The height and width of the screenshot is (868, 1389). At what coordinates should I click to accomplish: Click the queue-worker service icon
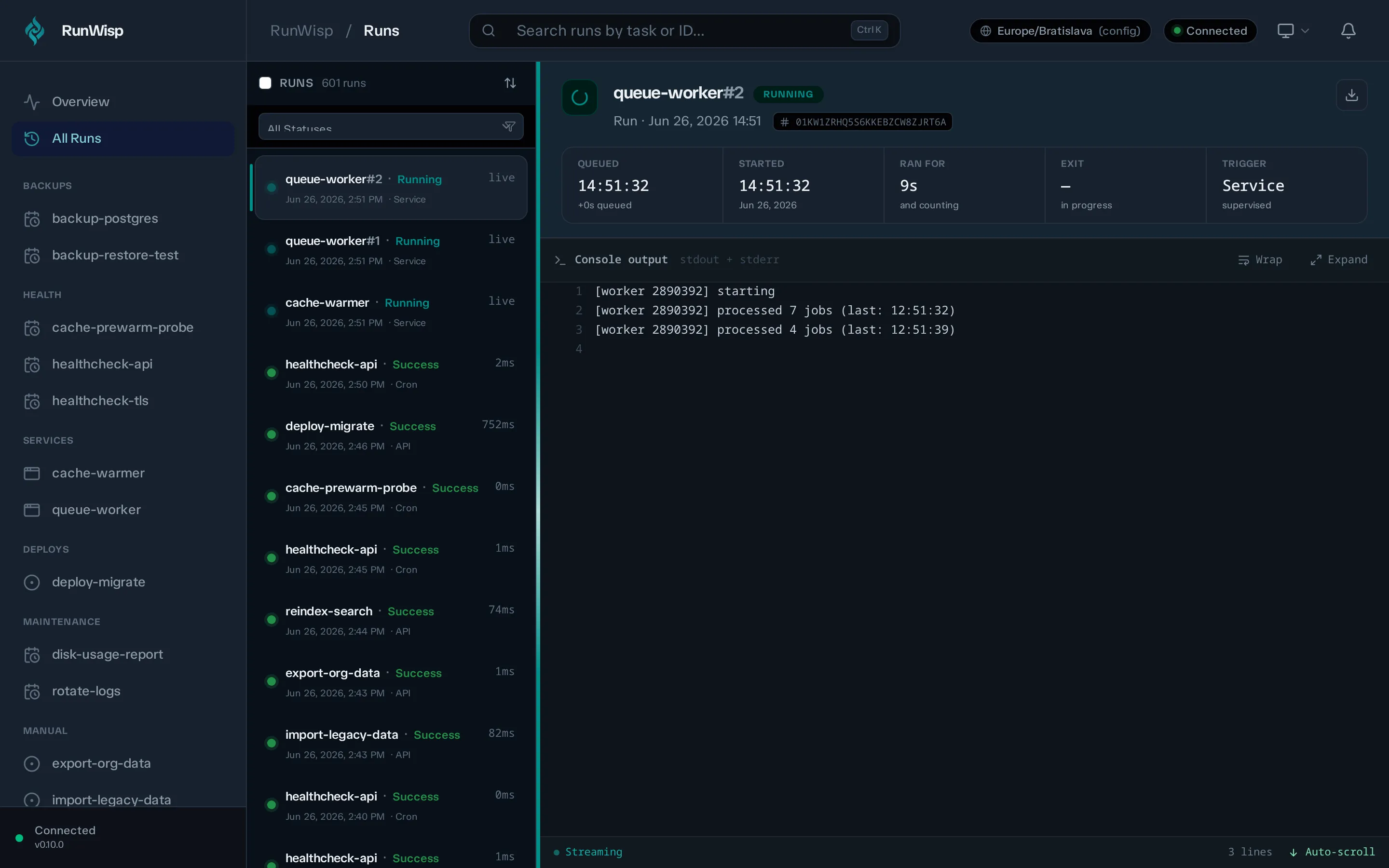pos(32,510)
